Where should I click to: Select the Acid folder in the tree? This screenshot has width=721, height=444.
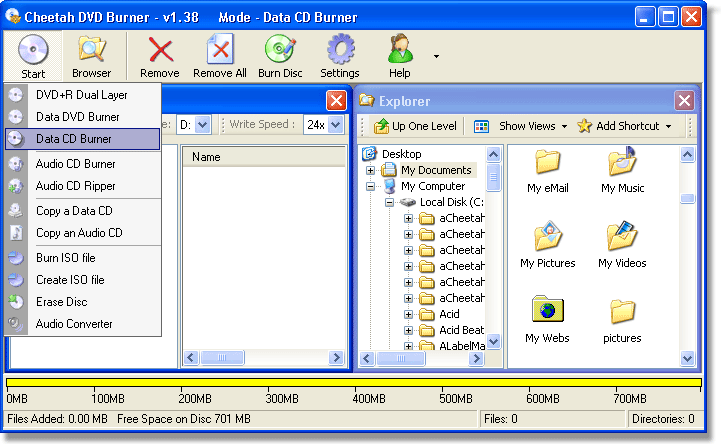(x=449, y=314)
